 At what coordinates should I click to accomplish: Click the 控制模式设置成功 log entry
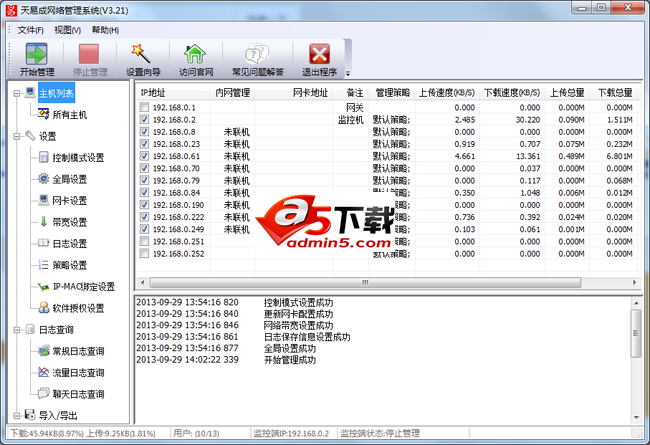pyautogui.click(x=298, y=302)
